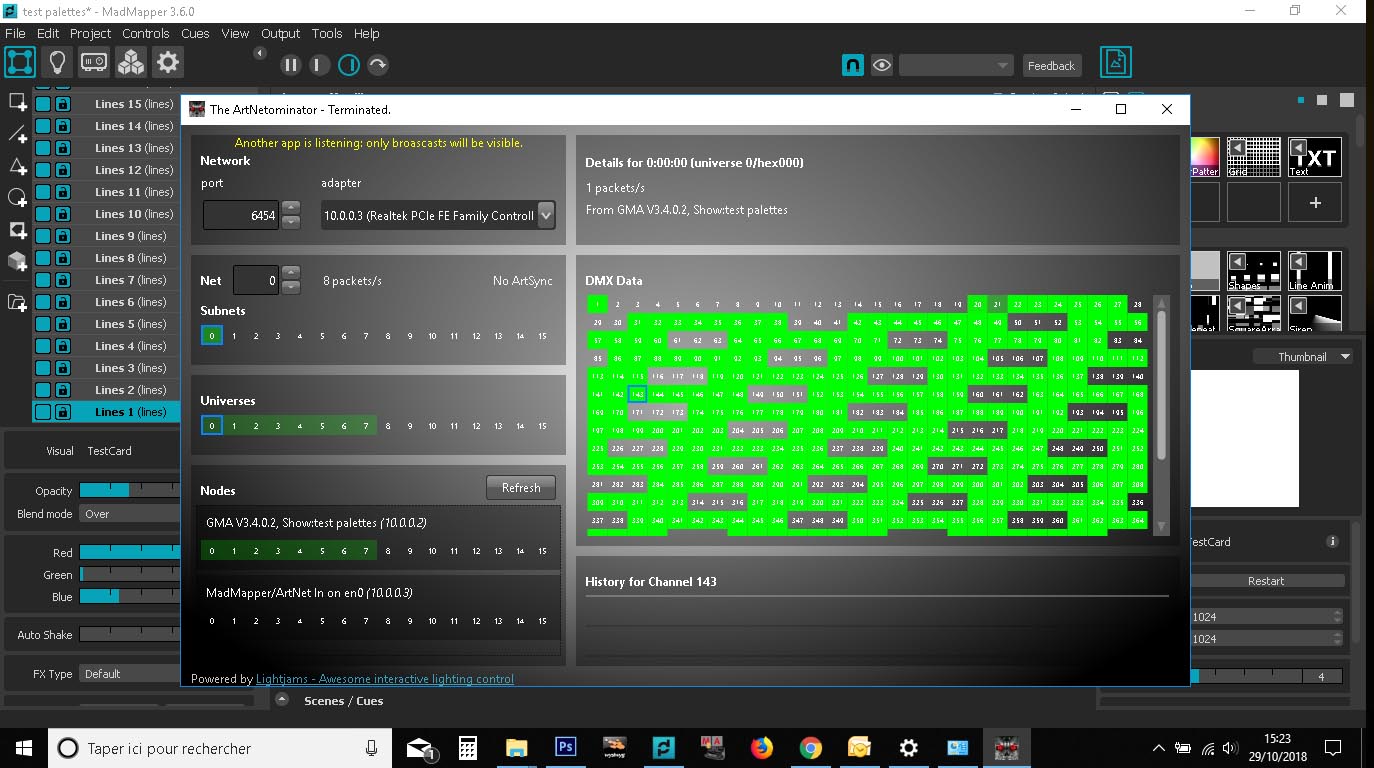
Task: Open Firefox from the taskbar
Action: pos(762,747)
